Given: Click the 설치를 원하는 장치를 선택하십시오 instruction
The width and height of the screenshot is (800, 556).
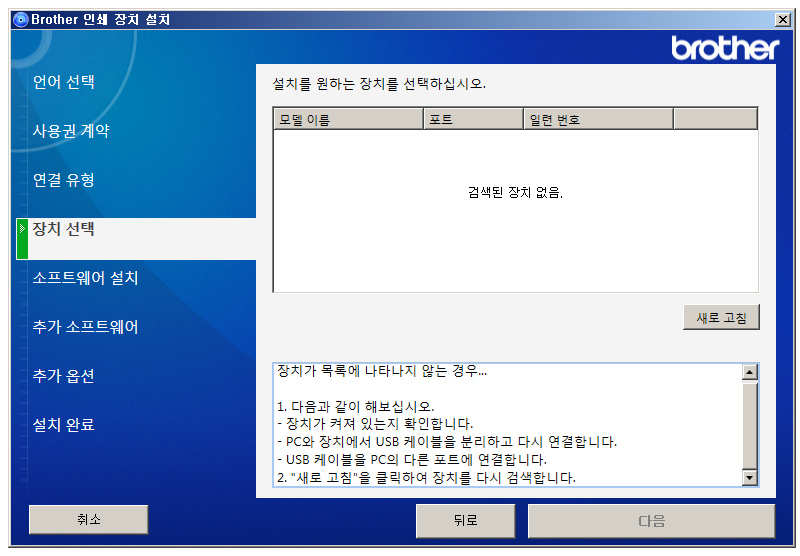Looking at the screenshot, I should click(379, 84).
